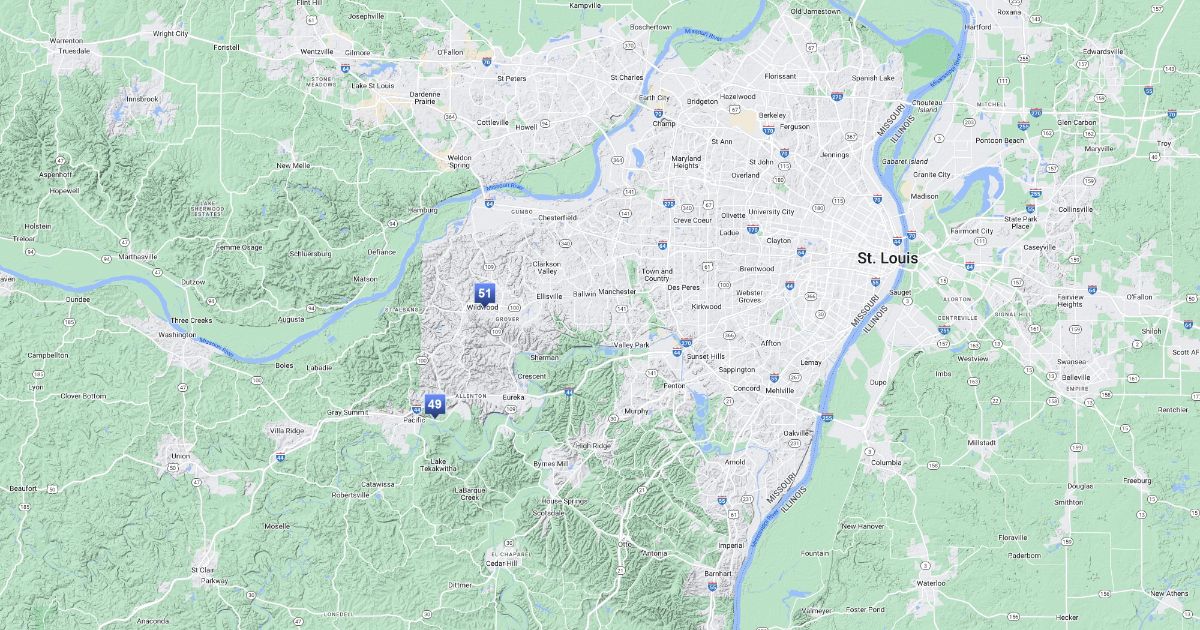
Task: Select the New Melle label
Action: [294, 166]
